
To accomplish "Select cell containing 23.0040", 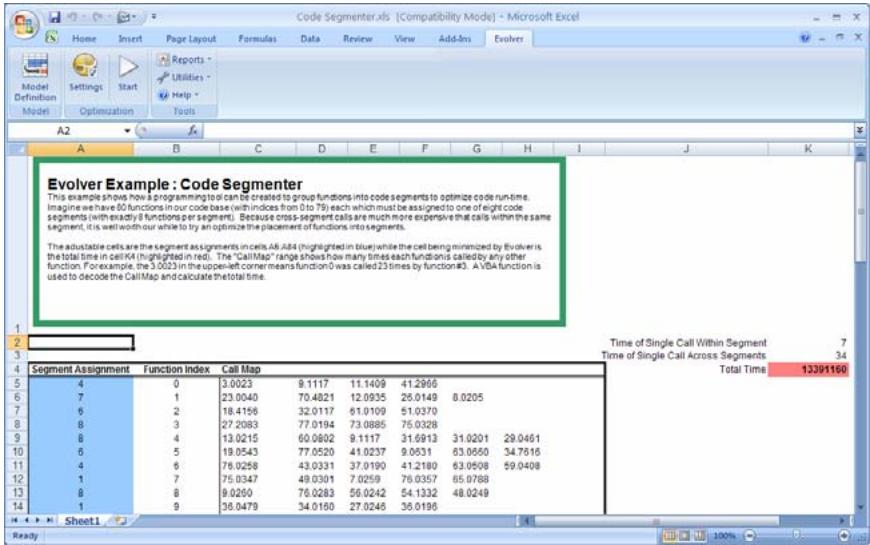I will pos(258,397).
